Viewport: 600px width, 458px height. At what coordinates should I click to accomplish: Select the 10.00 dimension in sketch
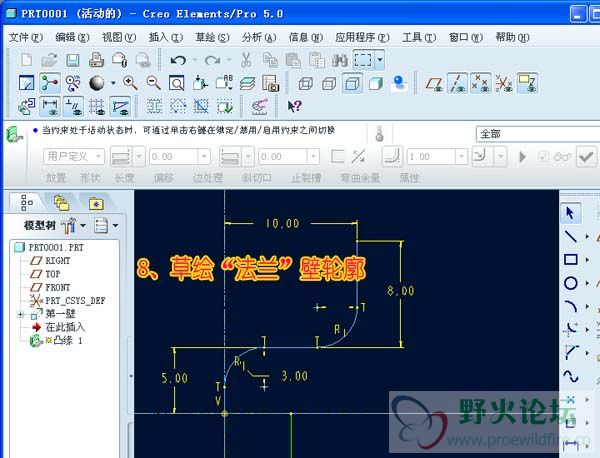click(x=283, y=223)
